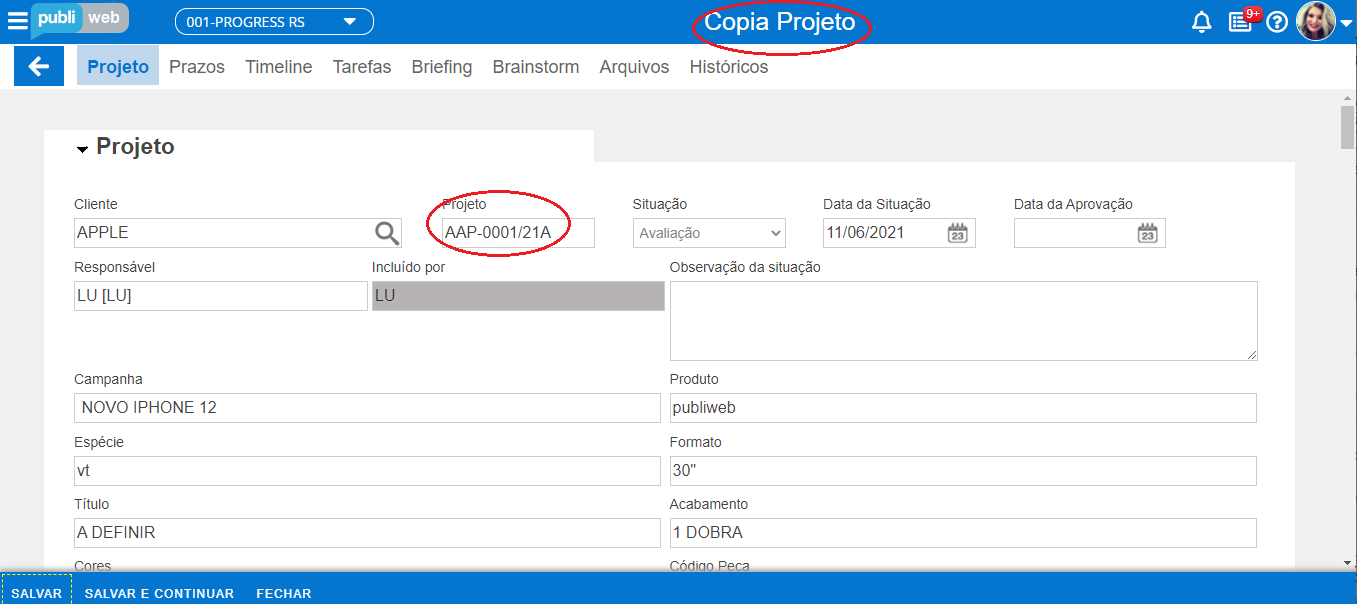Collapse the Projeto section header
Screen dimensions: 1357x604
125,147
